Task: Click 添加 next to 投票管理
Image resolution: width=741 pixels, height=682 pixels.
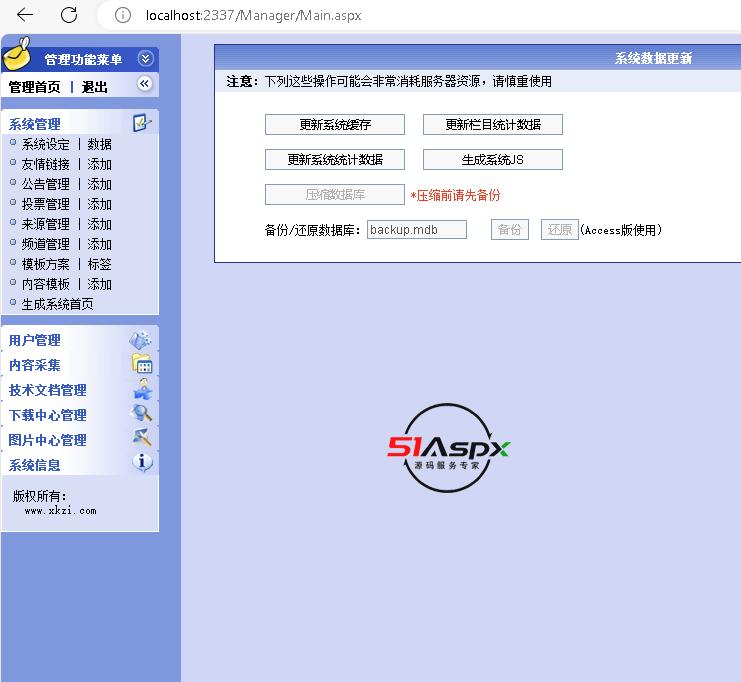Action: [99, 204]
